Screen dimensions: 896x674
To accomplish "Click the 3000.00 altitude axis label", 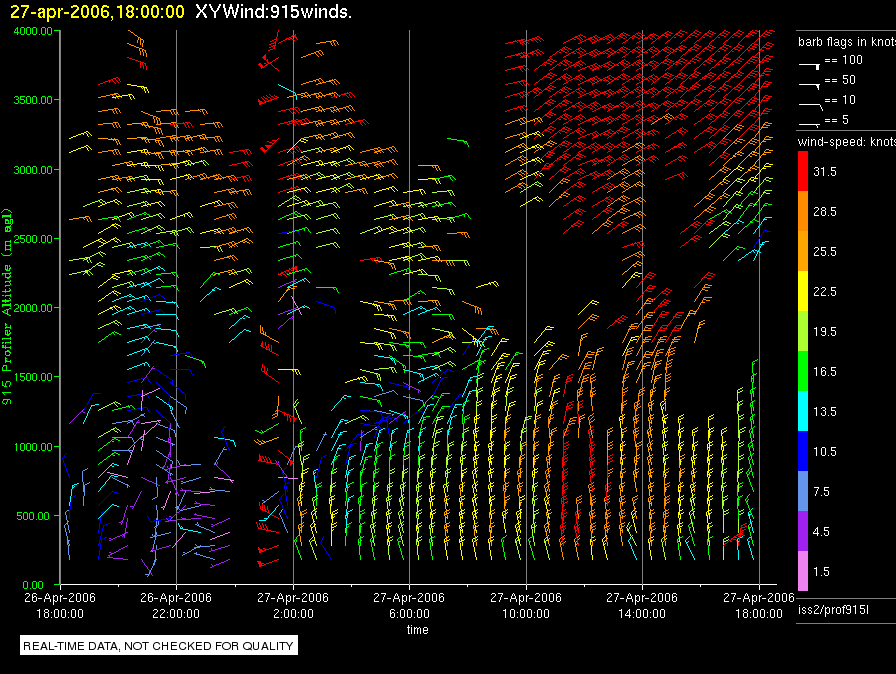I will (x=33, y=170).
